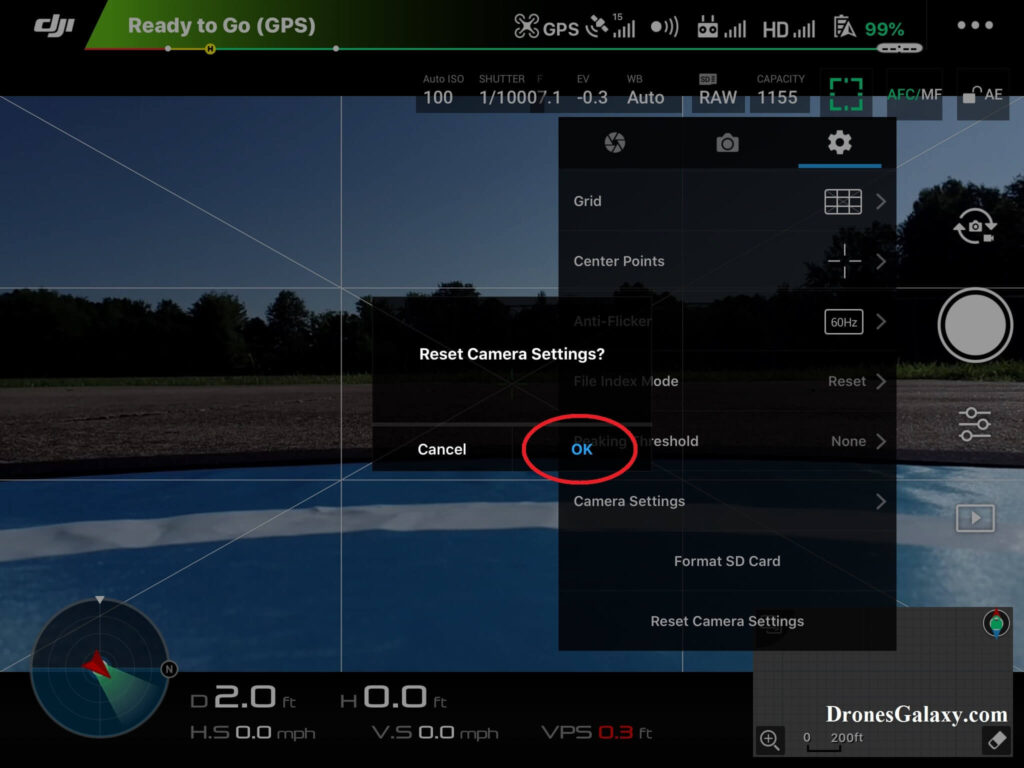Open GPS flight mode status icon
Image resolution: width=1024 pixels, height=768 pixels.
point(546,27)
